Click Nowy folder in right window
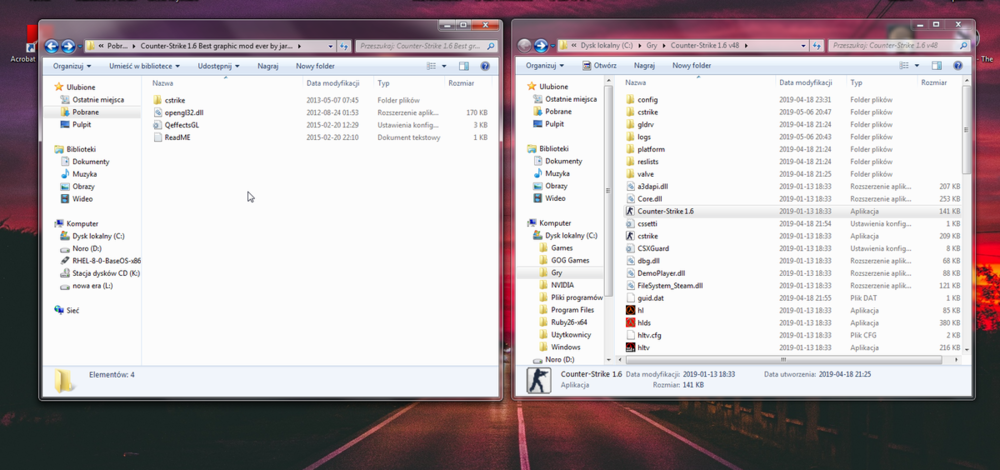Viewport: 1000px width, 470px height. pyautogui.click(x=691, y=66)
